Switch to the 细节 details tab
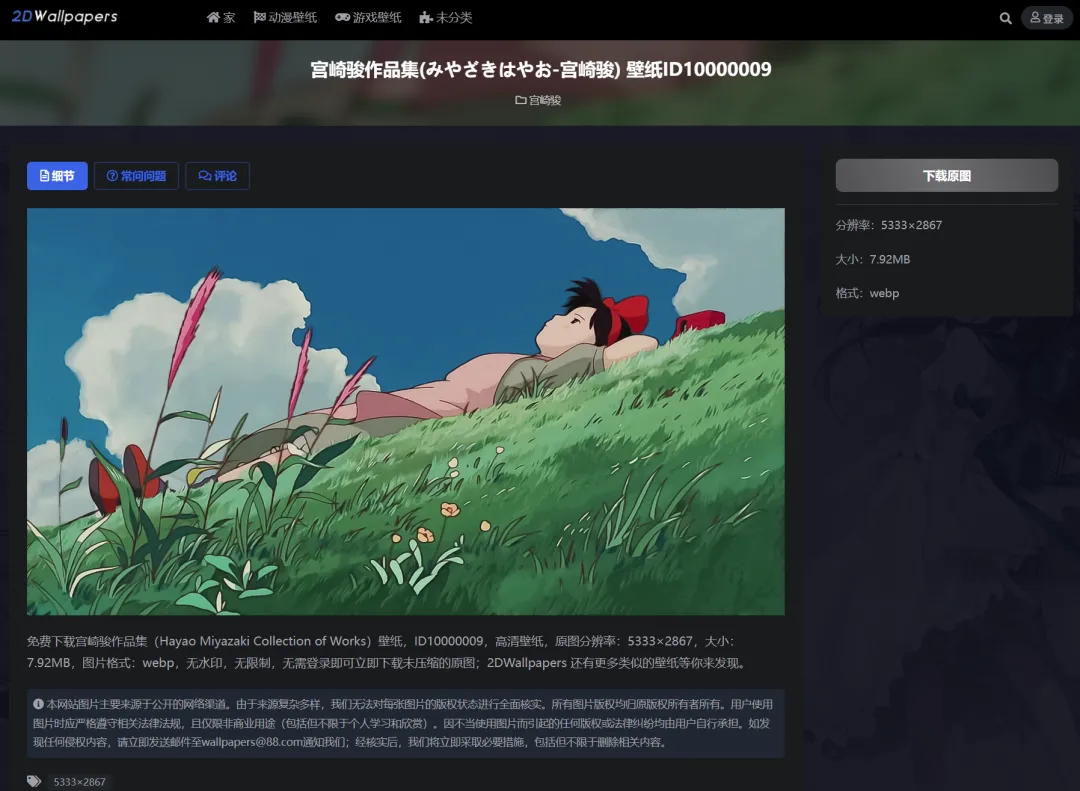1080x791 pixels. tap(57, 176)
